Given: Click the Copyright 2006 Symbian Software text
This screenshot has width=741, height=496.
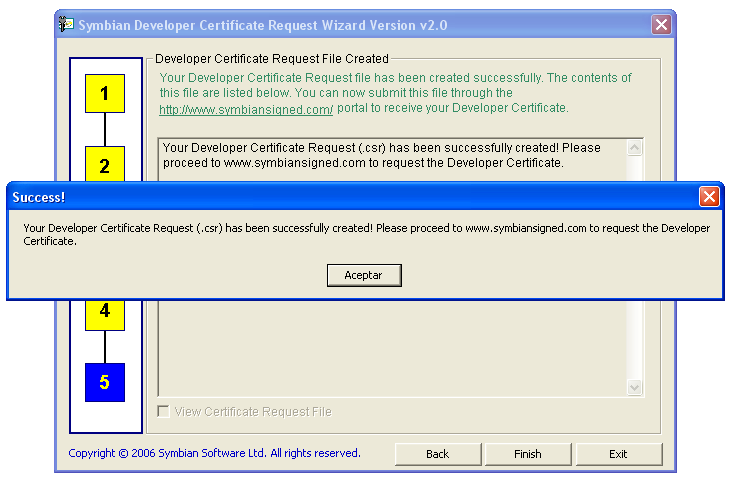Looking at the screenshot, I should pos(215,453).
